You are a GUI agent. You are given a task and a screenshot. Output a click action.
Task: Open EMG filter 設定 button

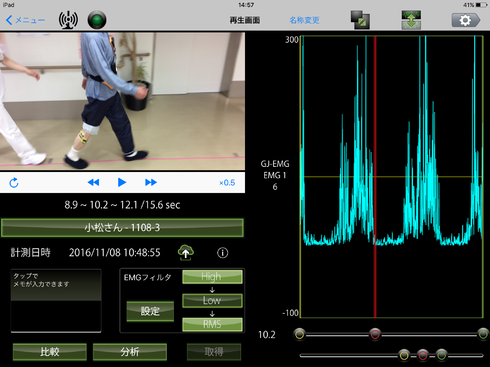[x=150, y=311]
